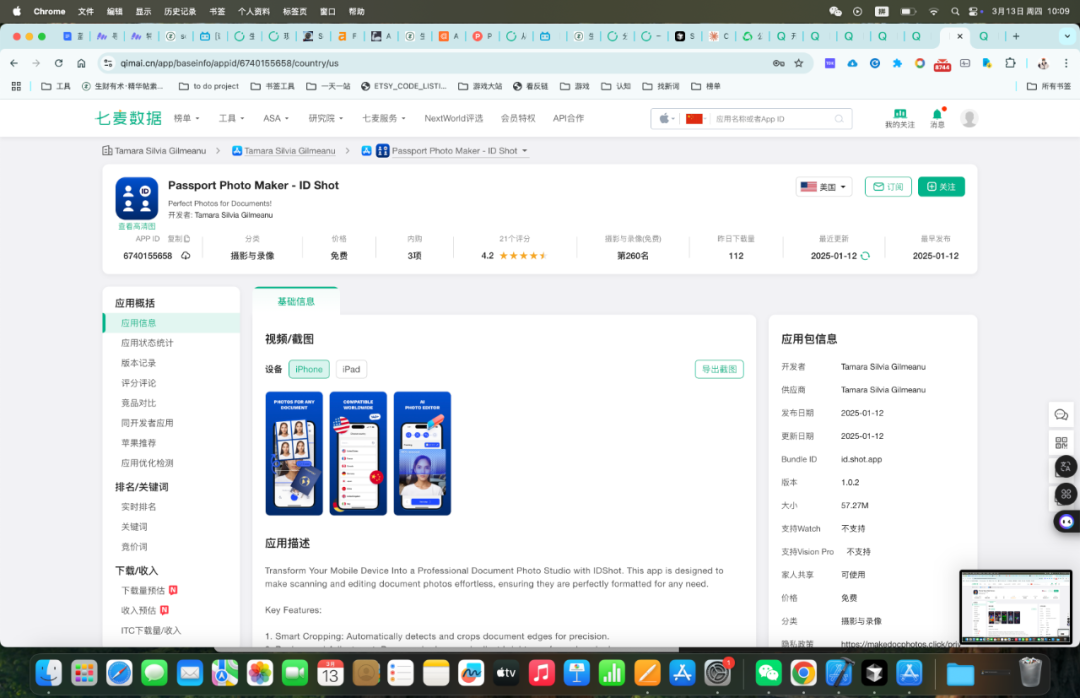Go to 竞品对比 in the sidebar

pyautogui.click(x=138, y=403)
